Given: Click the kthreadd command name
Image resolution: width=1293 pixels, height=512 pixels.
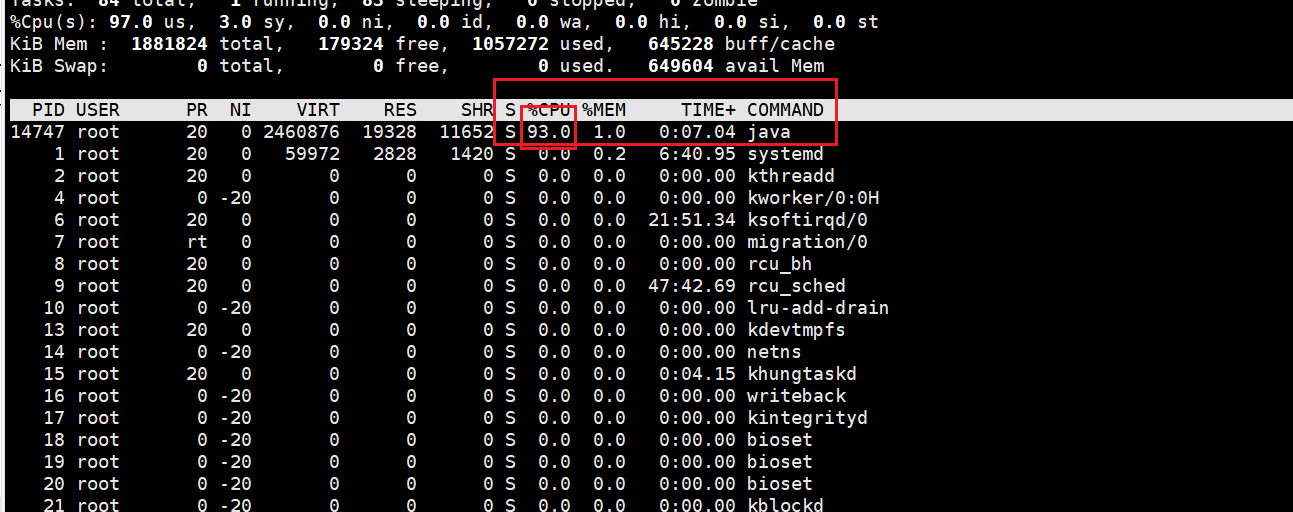Looking at the screenshot, I should tap(791, 176).
